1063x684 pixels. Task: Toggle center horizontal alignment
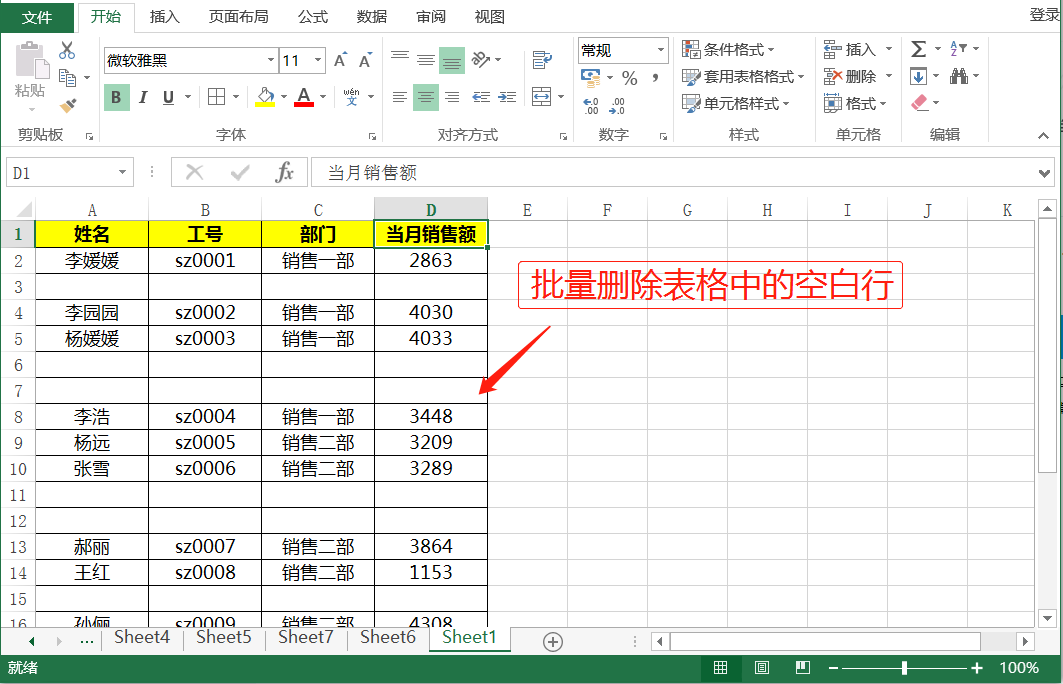tap(426, 97)
